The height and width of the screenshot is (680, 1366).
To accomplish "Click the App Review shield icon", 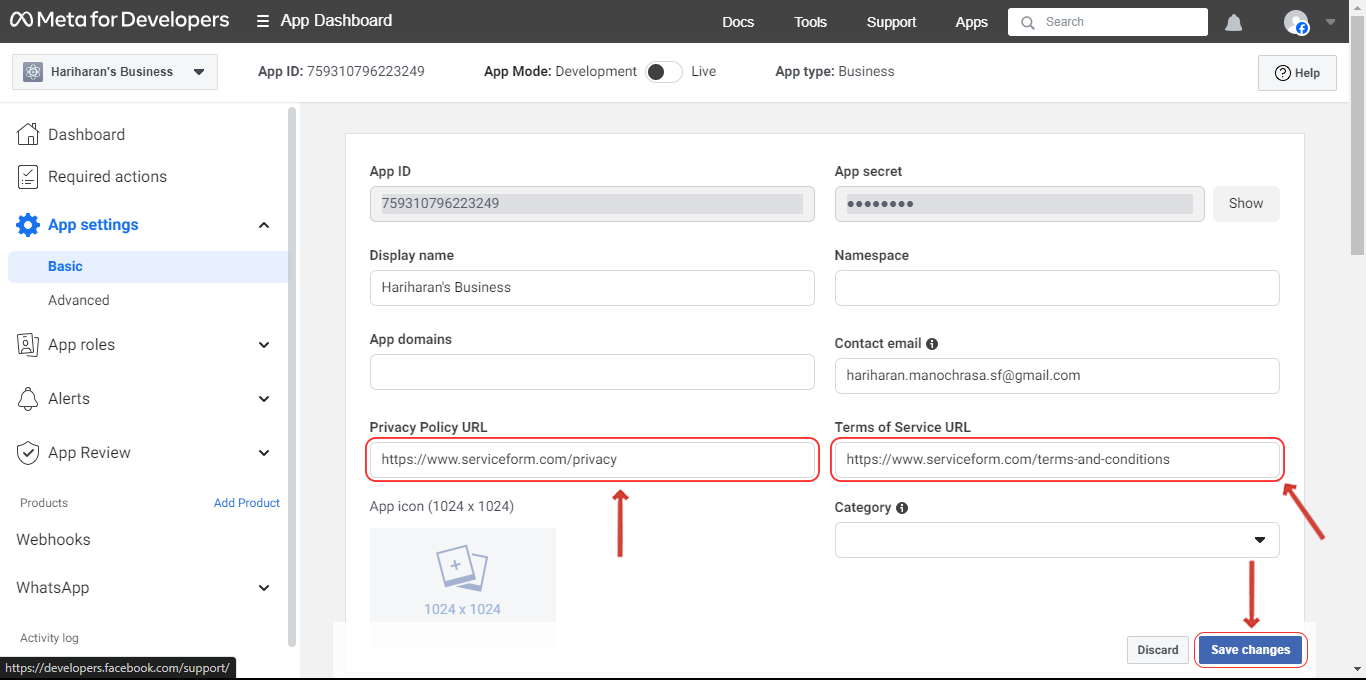I will click(28, 453).
